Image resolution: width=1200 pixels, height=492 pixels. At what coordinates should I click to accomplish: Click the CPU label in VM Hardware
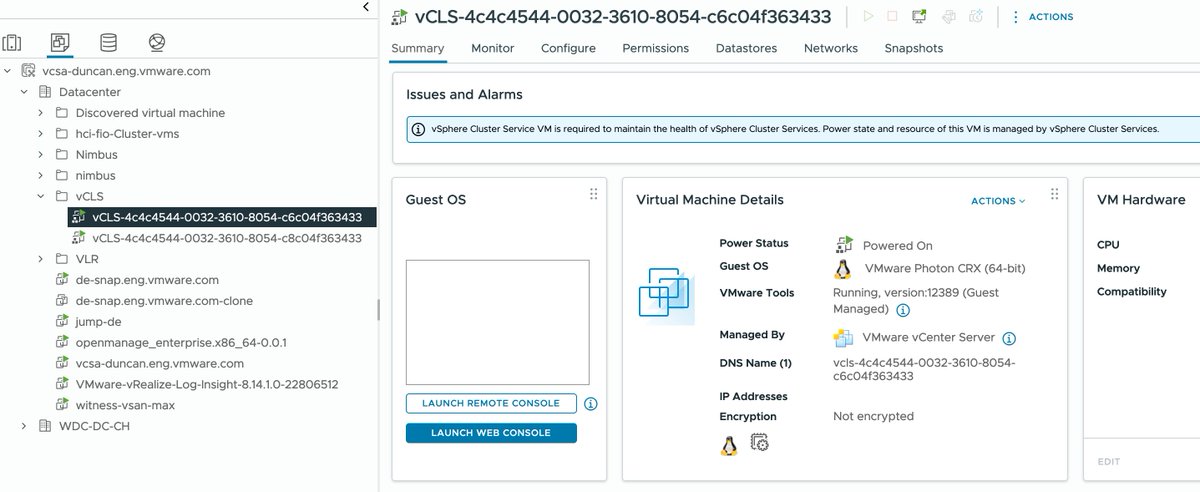tap(1108, 245)
